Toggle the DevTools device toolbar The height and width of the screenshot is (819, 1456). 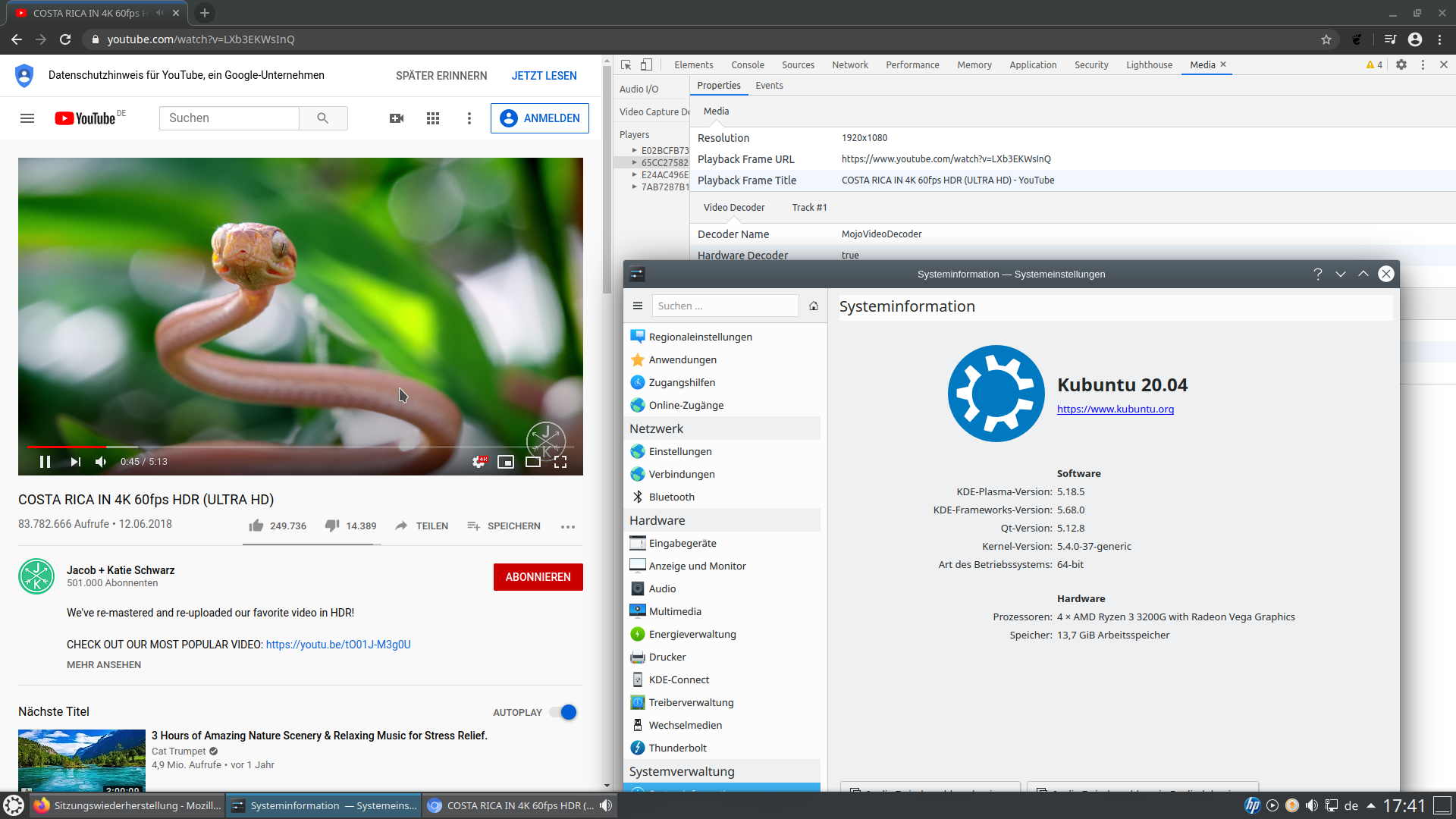pyautogui.click(x=646, y=65)
